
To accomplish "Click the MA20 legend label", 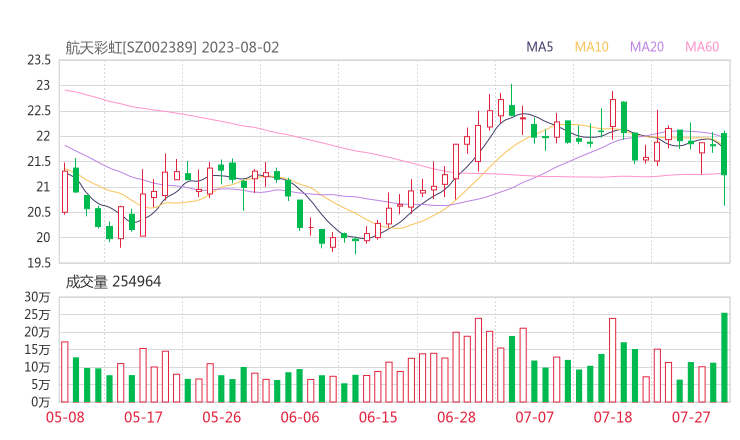I will pos(647,47).
